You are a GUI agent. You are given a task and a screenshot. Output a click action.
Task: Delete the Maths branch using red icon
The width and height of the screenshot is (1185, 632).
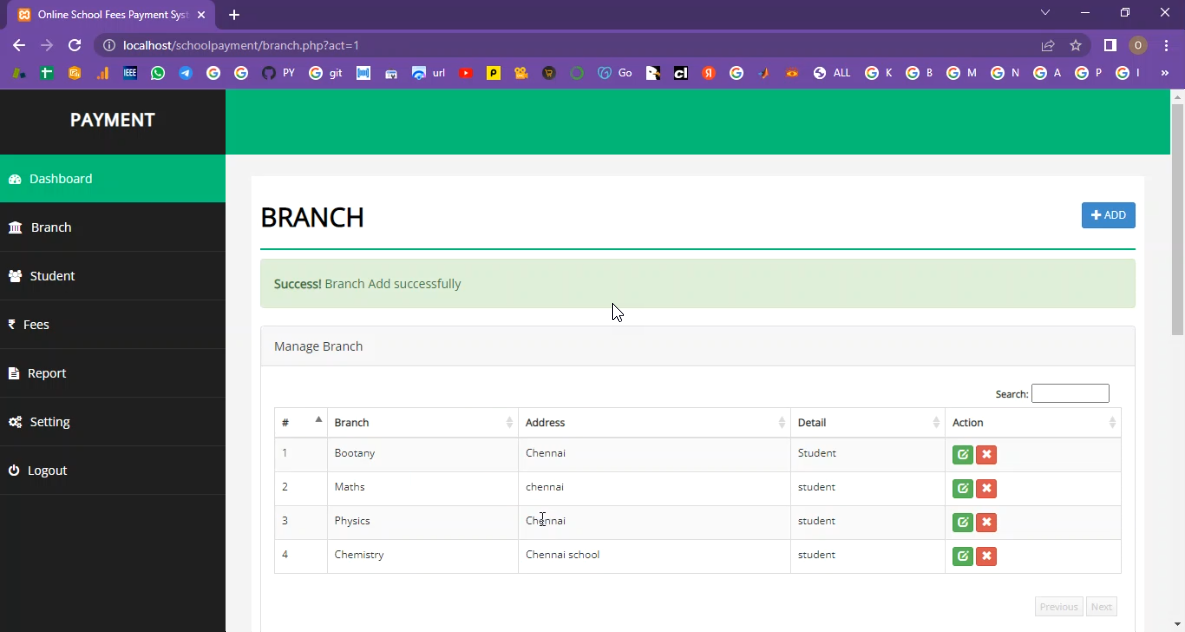(x=986, y=489)
